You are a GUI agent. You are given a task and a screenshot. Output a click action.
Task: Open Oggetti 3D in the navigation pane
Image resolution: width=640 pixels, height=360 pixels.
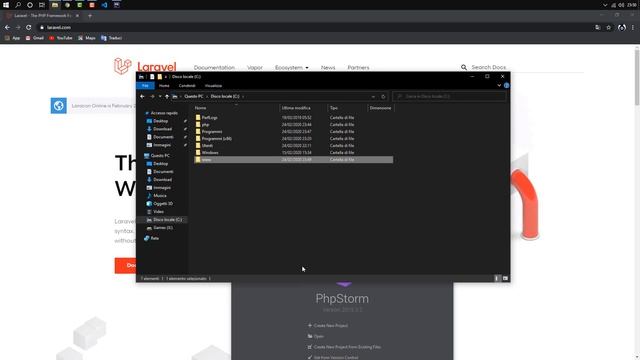[x=163, y=203]
